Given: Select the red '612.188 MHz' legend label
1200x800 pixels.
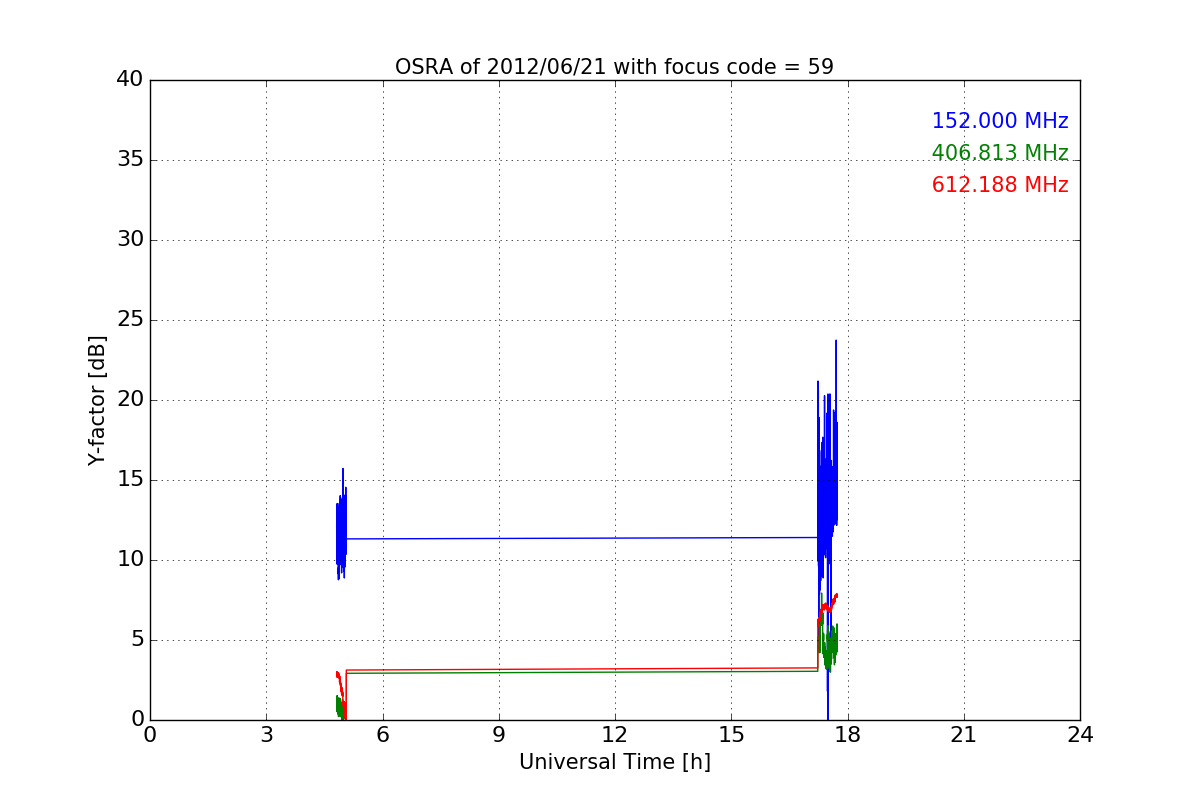Looking at the screenshot, I should (x=1000, y=185).
